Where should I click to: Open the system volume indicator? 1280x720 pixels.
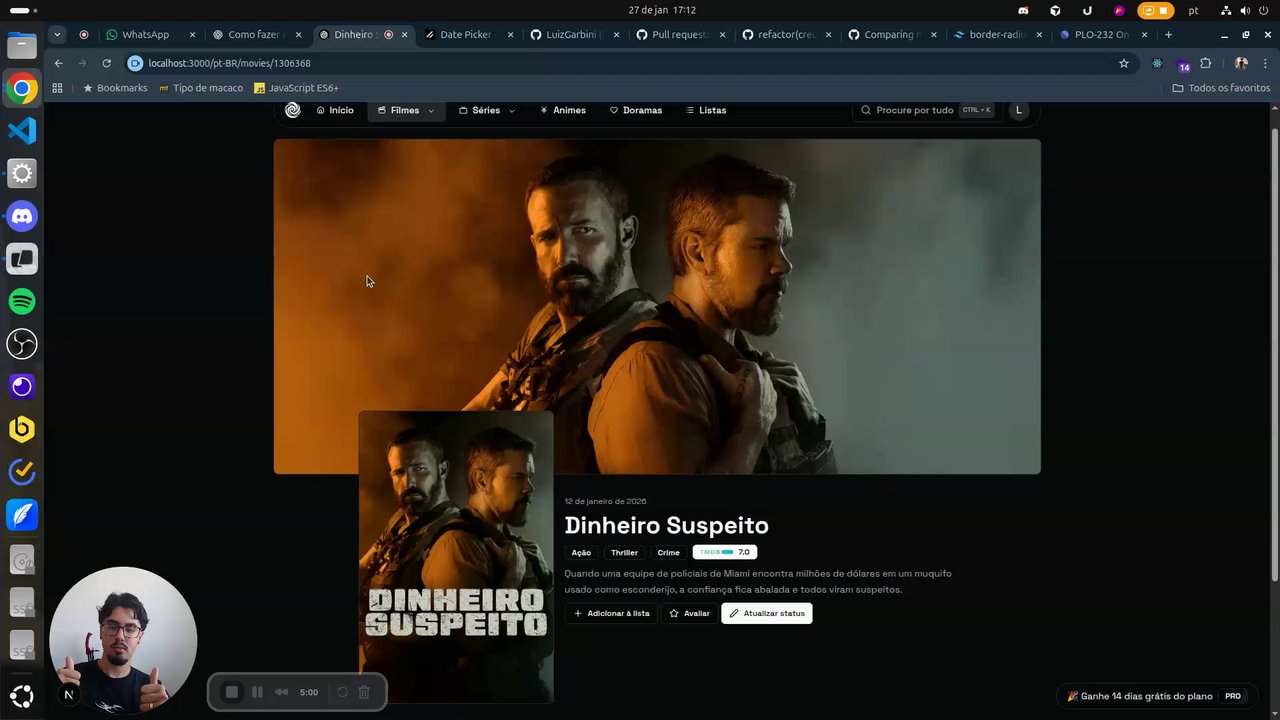pyautogui.click(x=1246, y=10)
